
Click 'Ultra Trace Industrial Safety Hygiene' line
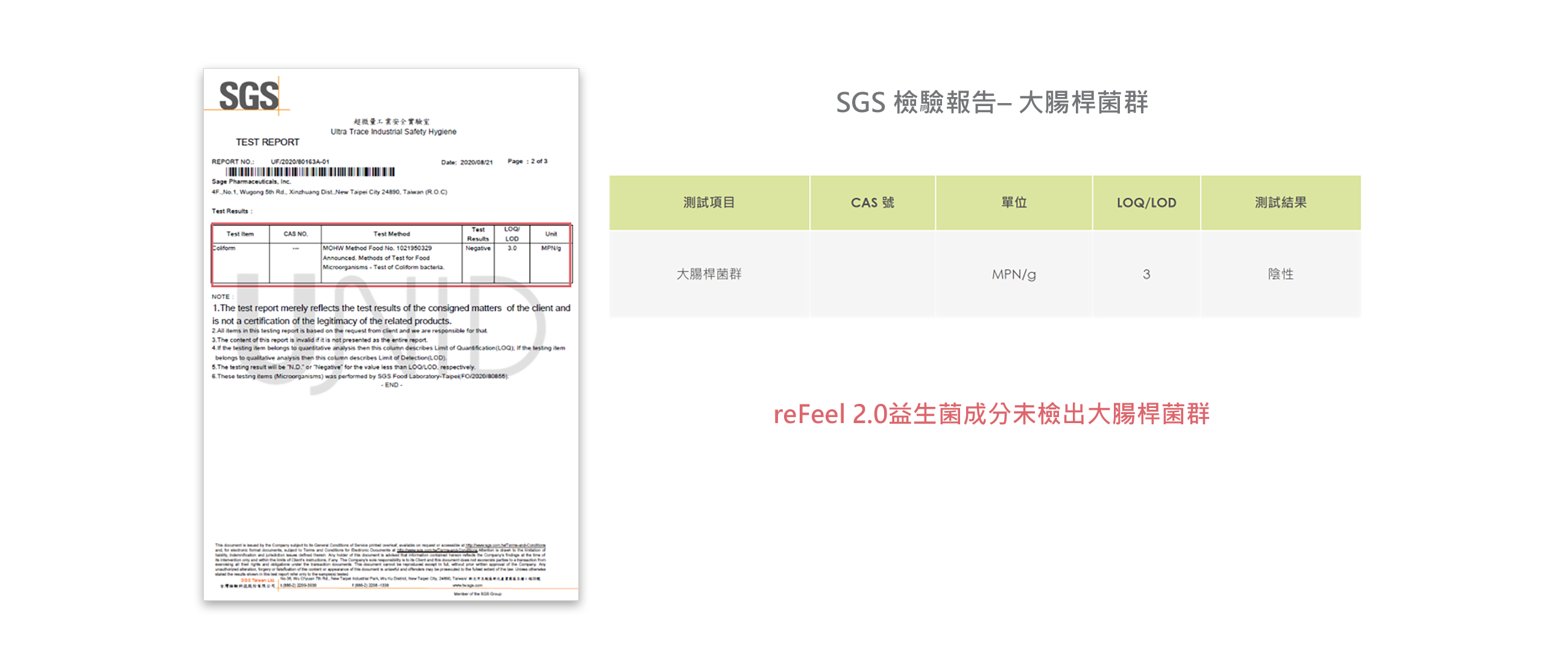coord(393,131)
